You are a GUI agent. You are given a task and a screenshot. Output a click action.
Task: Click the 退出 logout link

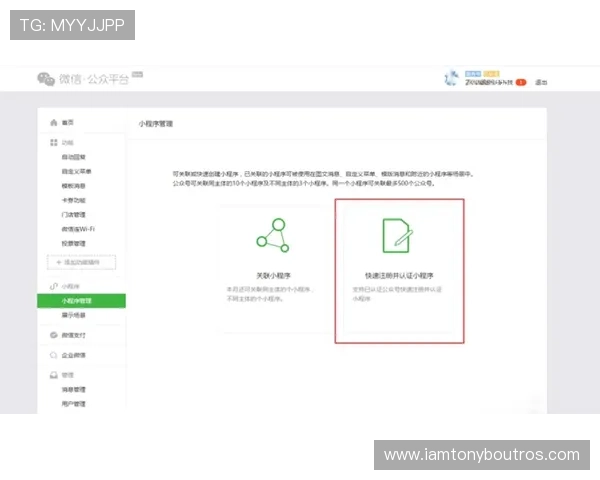pyautogui.click(x=541, y=82)
